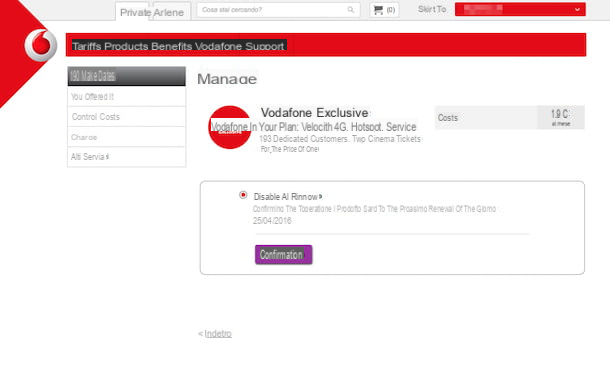Click the Vodafone logo icon
Viewport: 610px width, 365px height.
(x=40, y=45)
